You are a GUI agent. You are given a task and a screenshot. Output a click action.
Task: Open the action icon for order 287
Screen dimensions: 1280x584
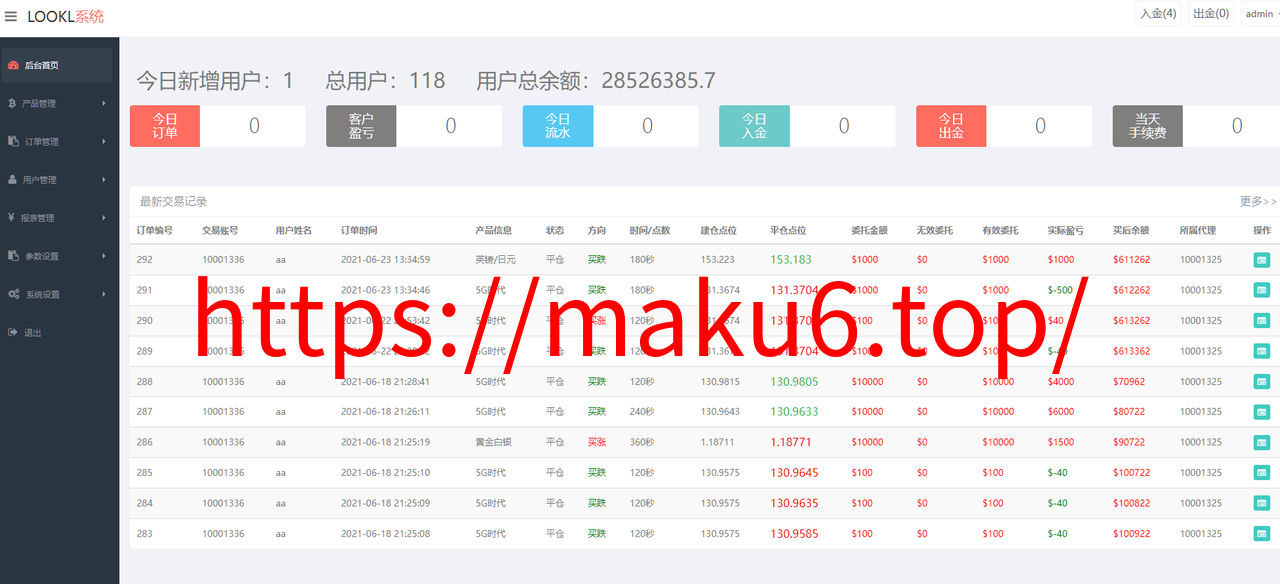[1261, 412]
